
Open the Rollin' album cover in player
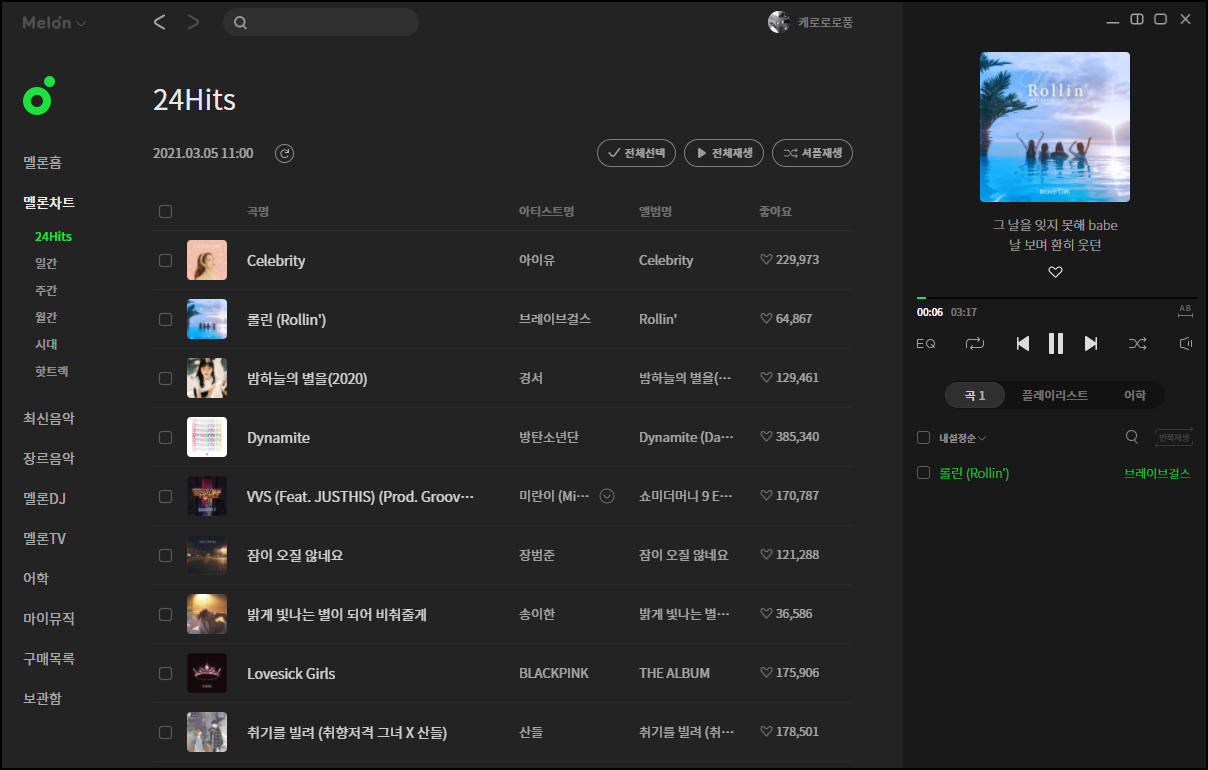[1055, 127]
